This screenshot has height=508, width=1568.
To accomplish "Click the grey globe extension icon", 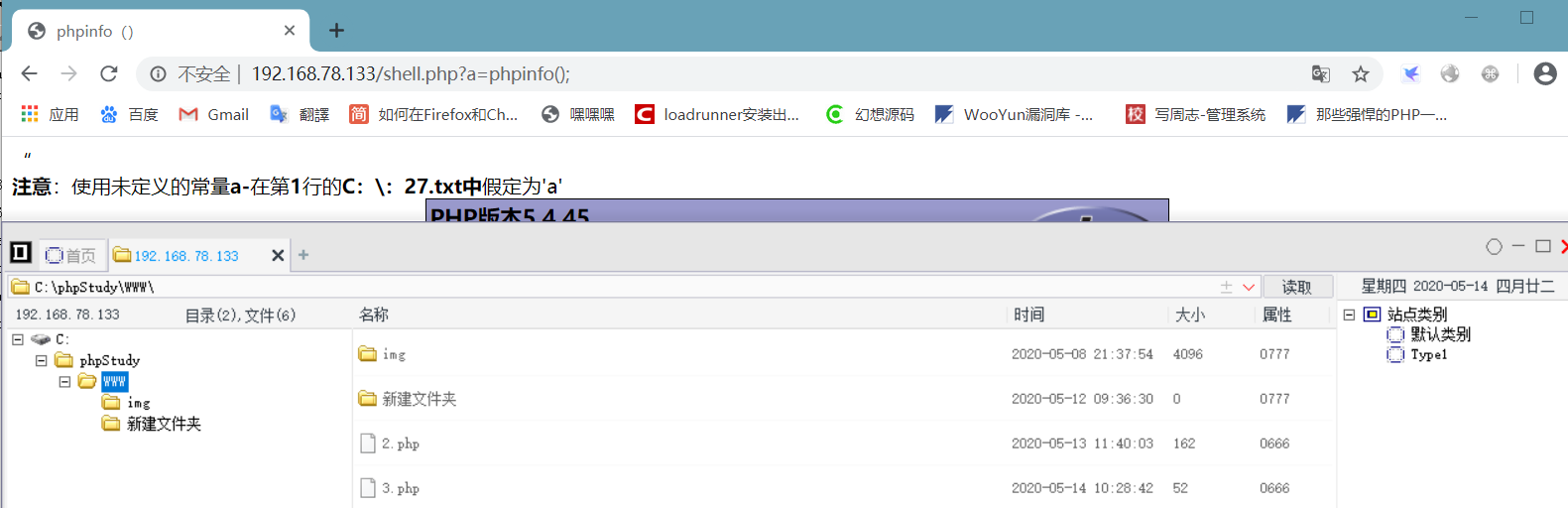I will click(x=1450, y=73).
